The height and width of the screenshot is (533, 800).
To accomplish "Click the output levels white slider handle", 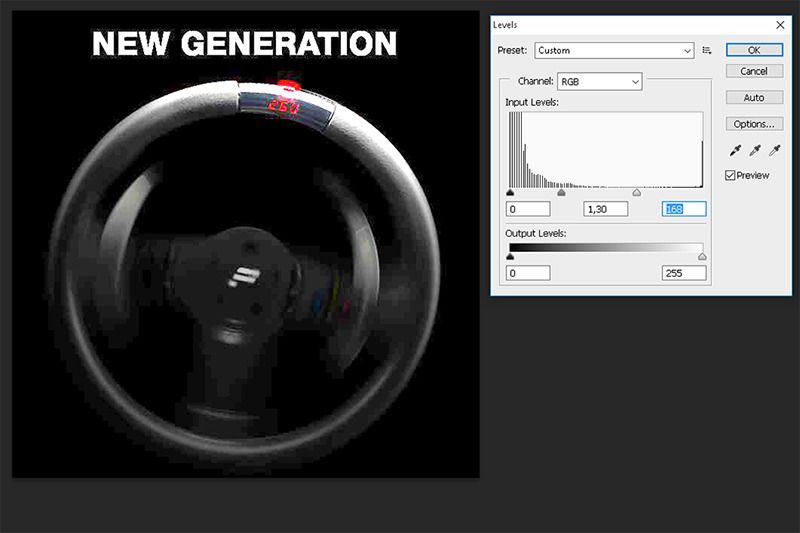I will 702,257.
